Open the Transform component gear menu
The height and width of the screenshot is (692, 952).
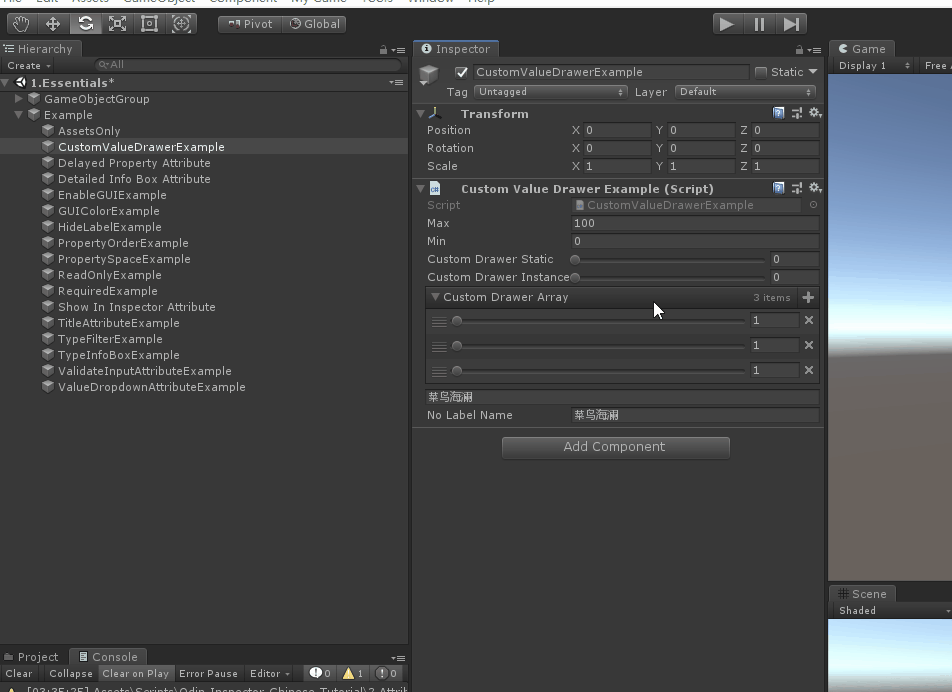point(815,114)
